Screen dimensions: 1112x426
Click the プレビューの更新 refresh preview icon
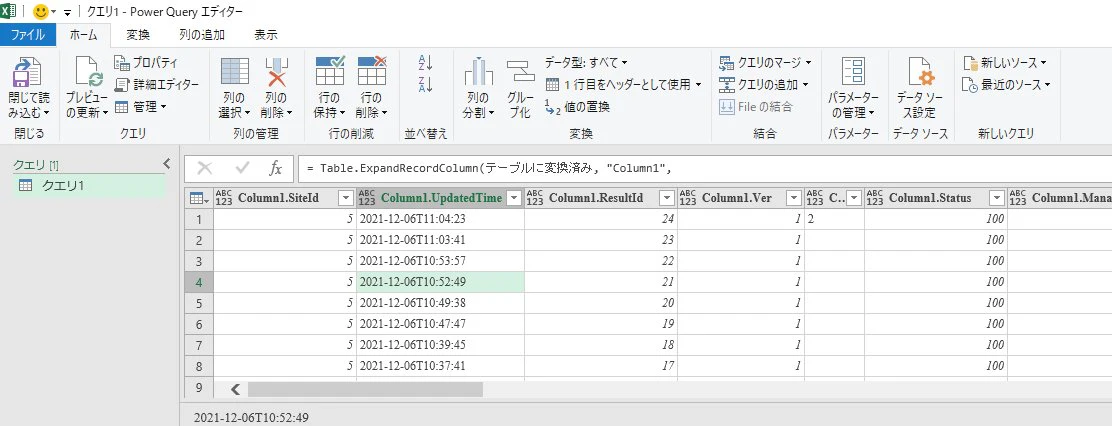(89, 73)
